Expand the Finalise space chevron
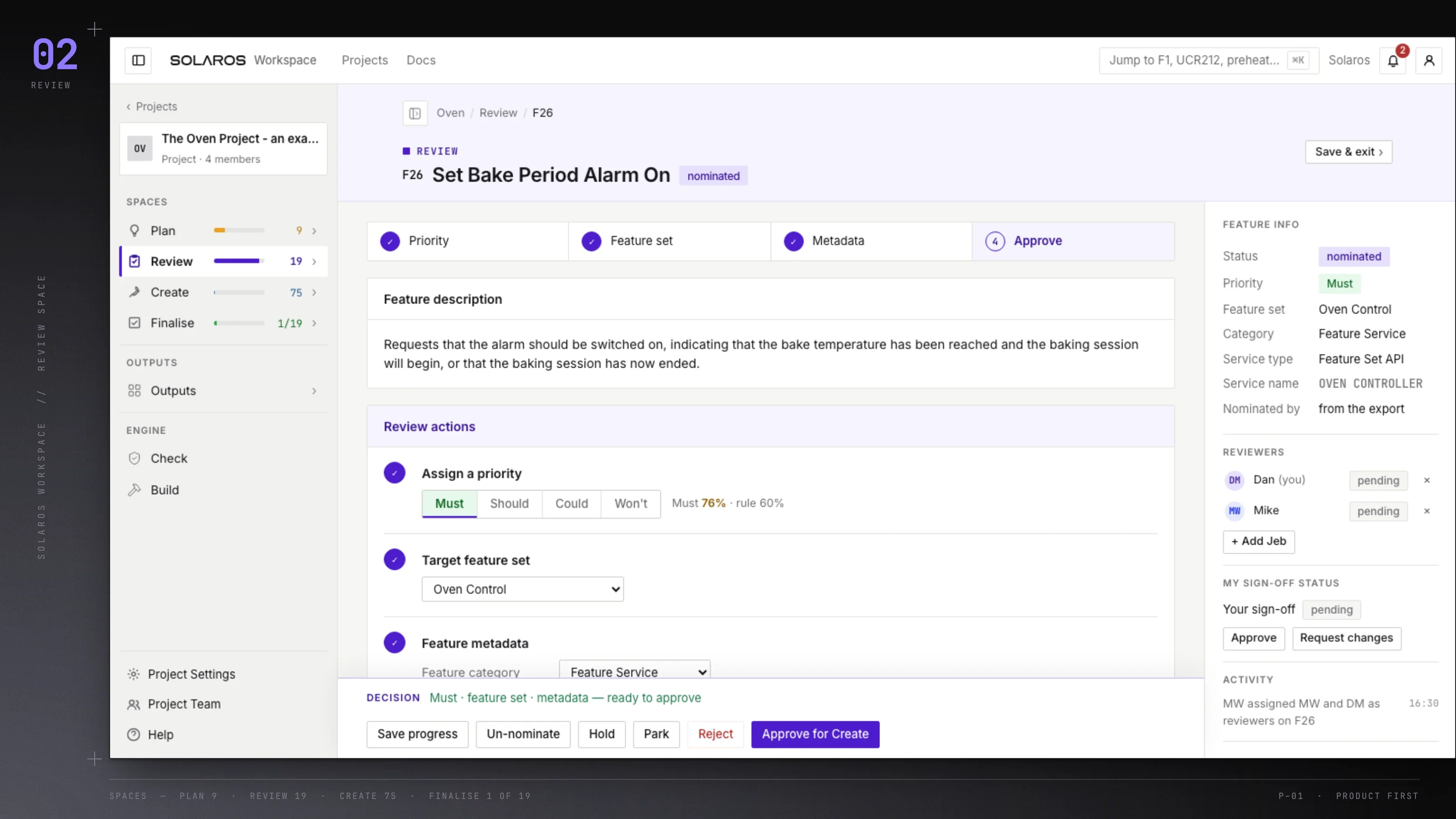The width and height of the screenshot is (1456, 819). point(314,323)
